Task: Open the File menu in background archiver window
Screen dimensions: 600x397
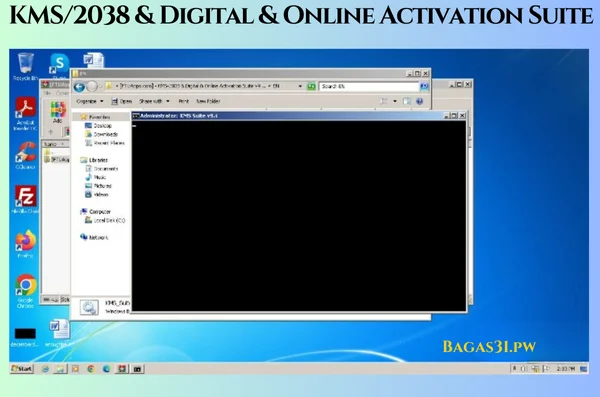Action: (x=47, y=93)
